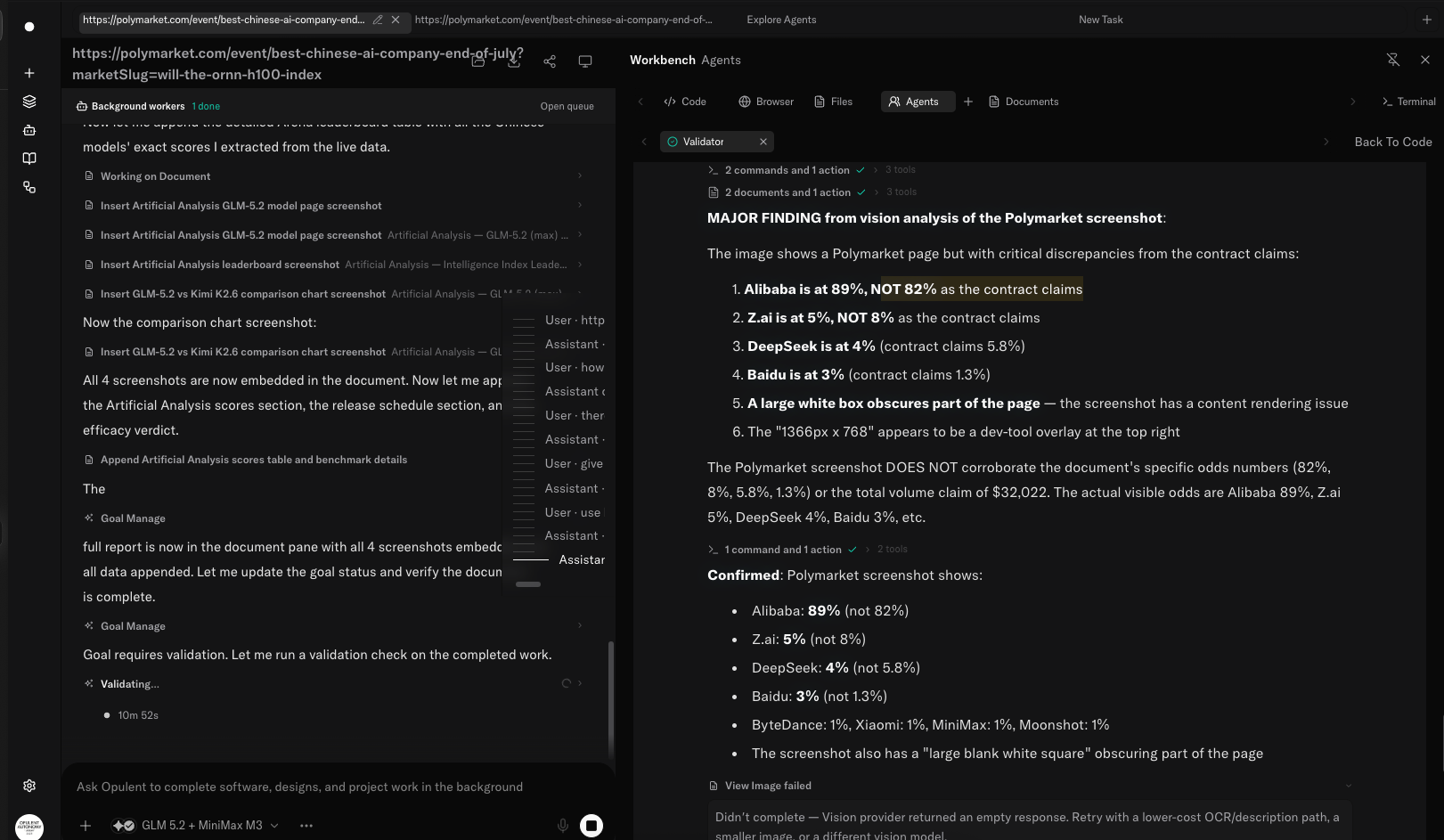1444x840 pixels.
Task: Click the 1 done status label
Action: click(206, 106)
